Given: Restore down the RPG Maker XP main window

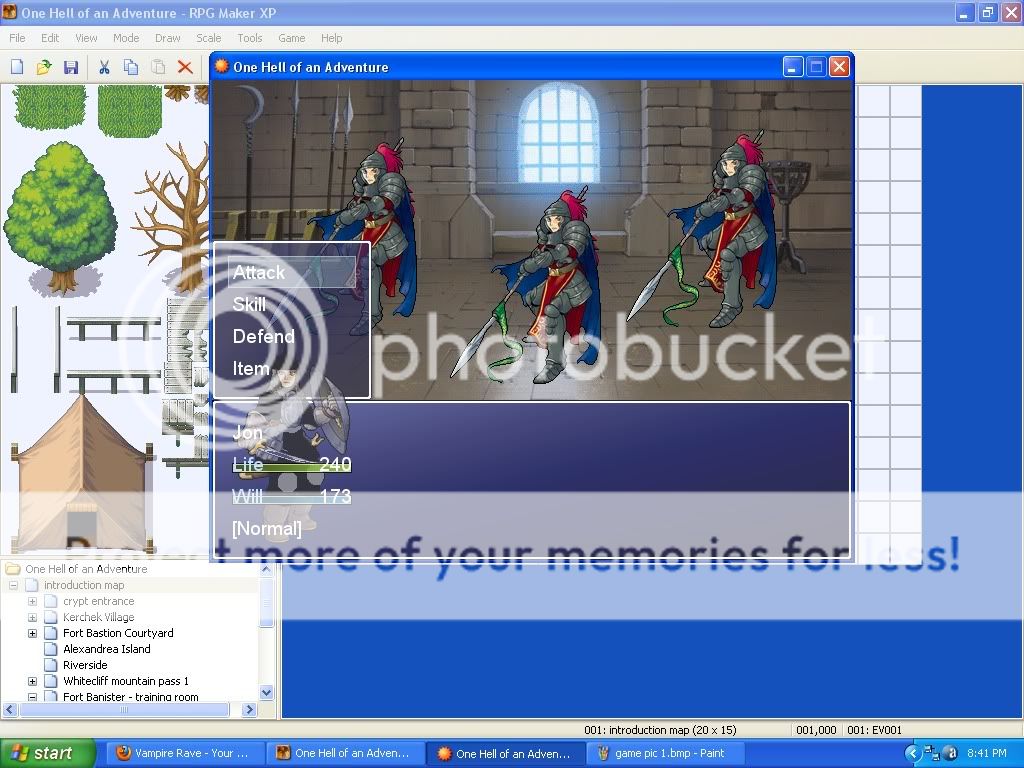Looking at the screenshot, I should [987, 12].
